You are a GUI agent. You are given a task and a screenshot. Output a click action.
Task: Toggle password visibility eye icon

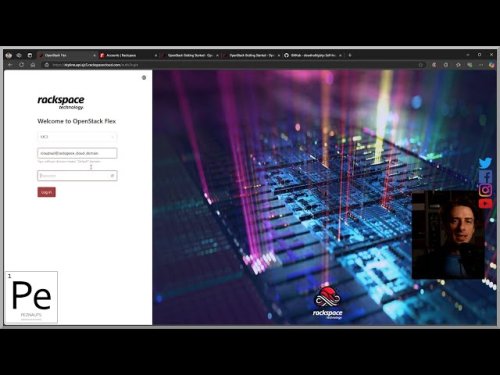(x=112, y=175)
